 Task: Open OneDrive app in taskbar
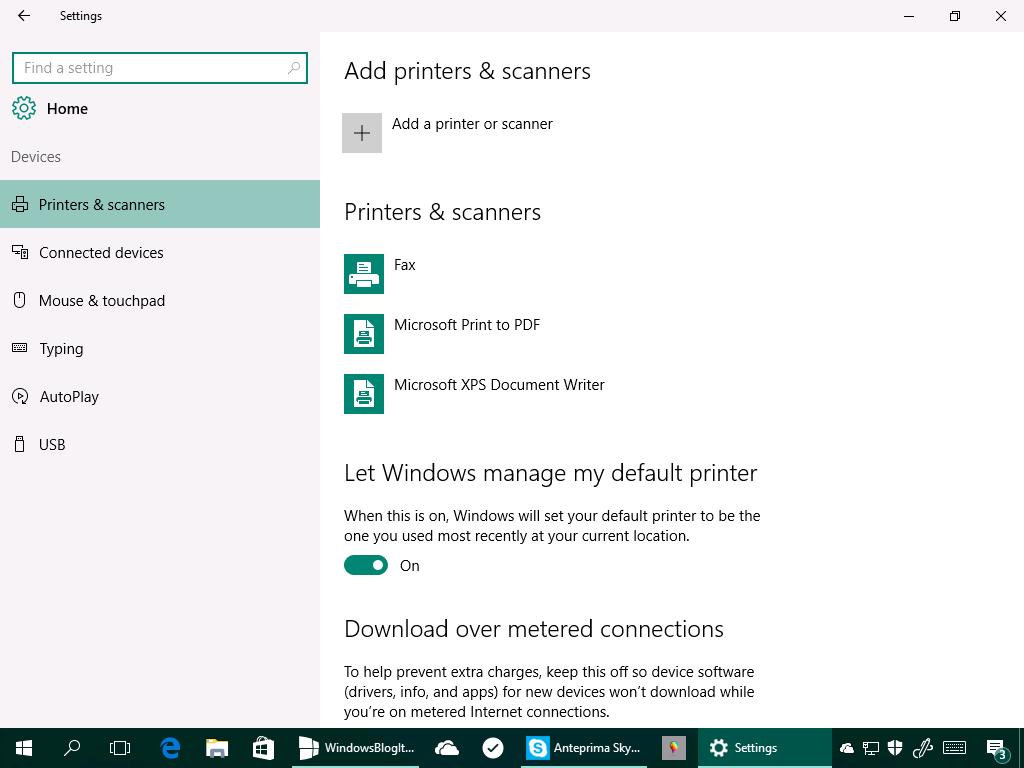click(447, 748)
